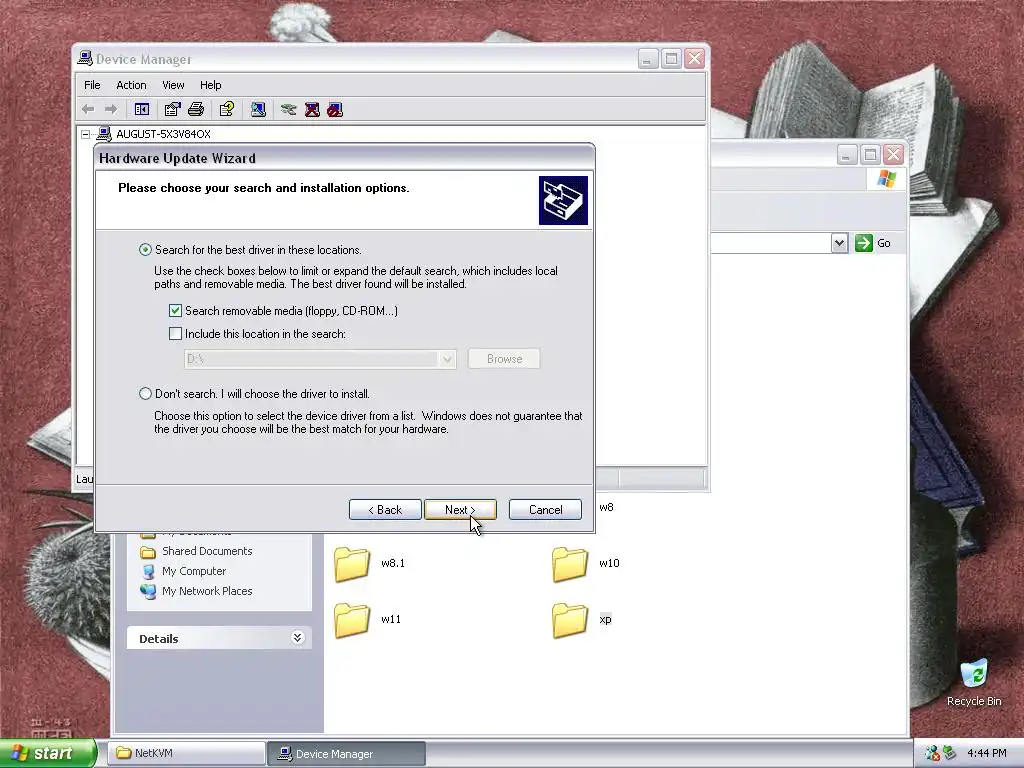Click the green Go arrow in Explorer window

(x=863, y=243)
